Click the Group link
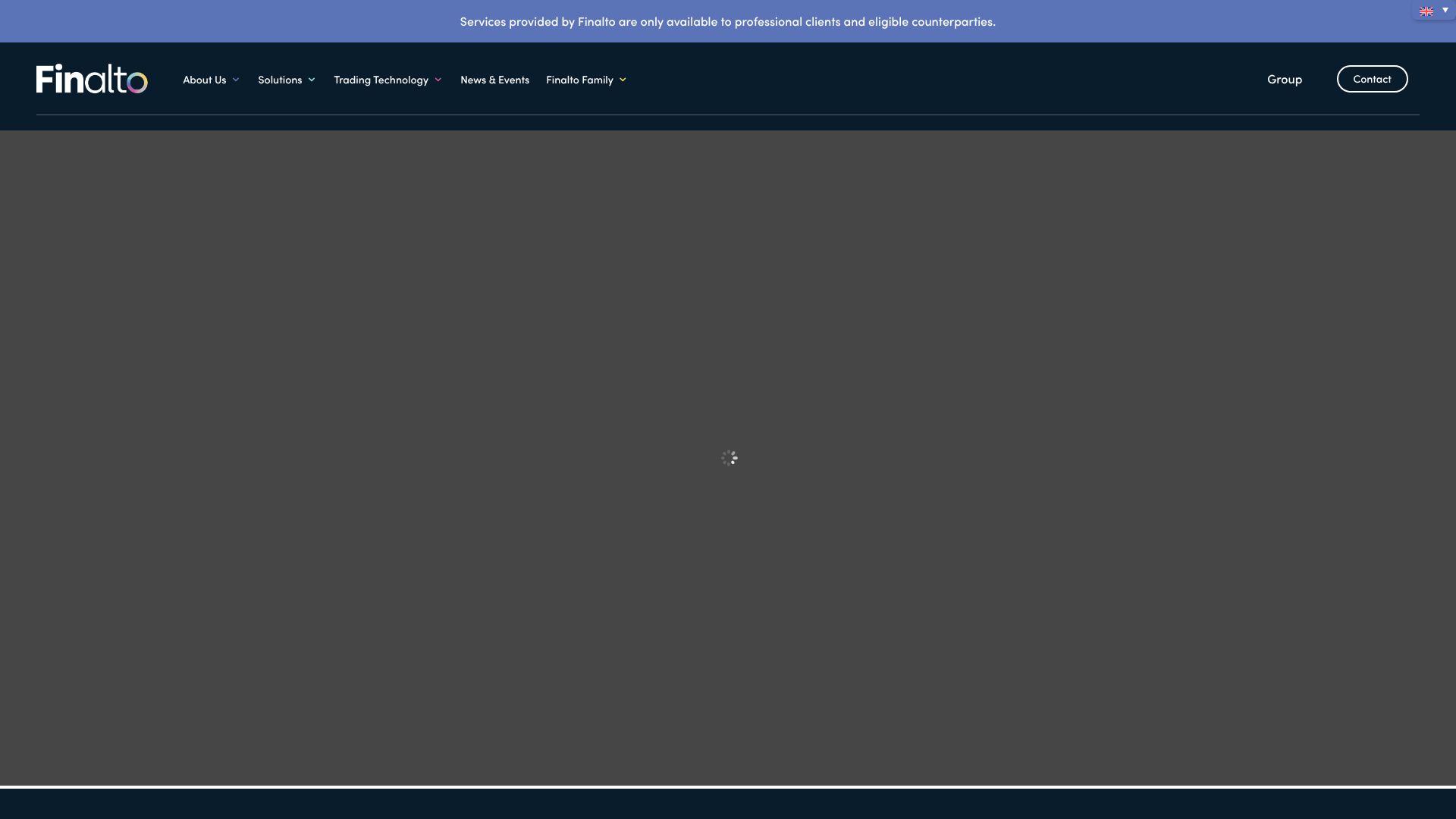Viewport: 1456px width, 819px height. (1284, 79)
